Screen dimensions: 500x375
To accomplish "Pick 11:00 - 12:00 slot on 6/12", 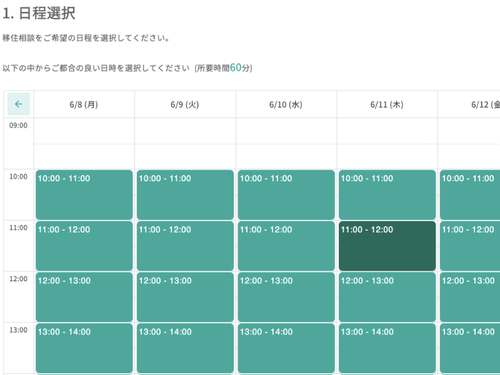I will coord(470,246).
